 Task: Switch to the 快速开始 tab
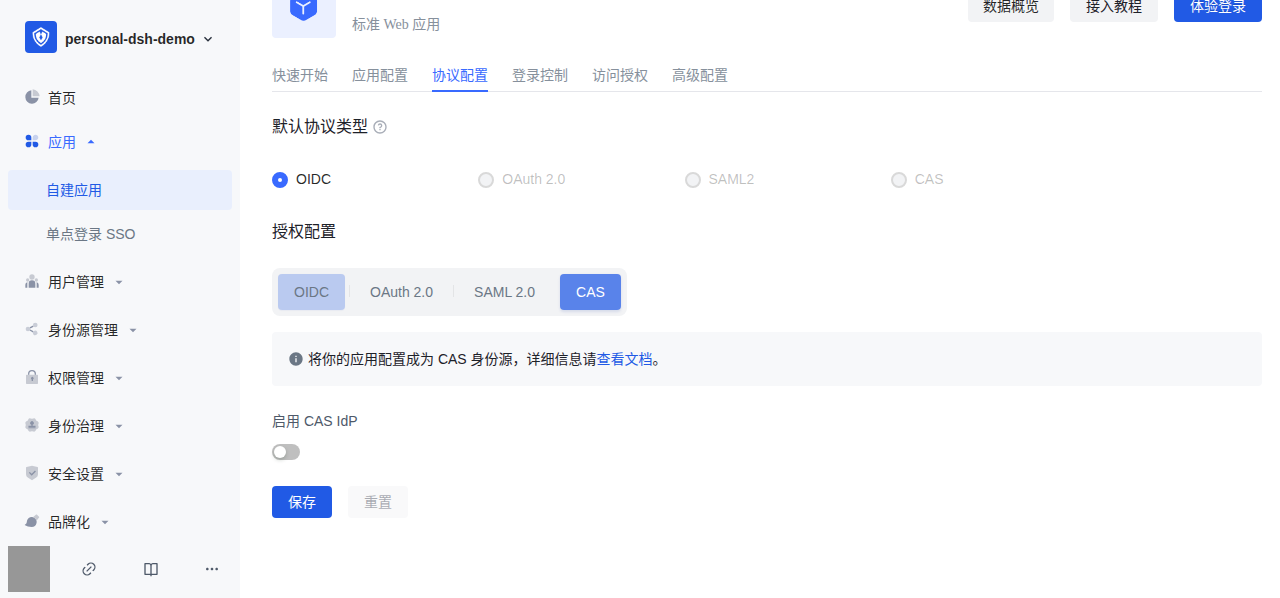[300, 75]
